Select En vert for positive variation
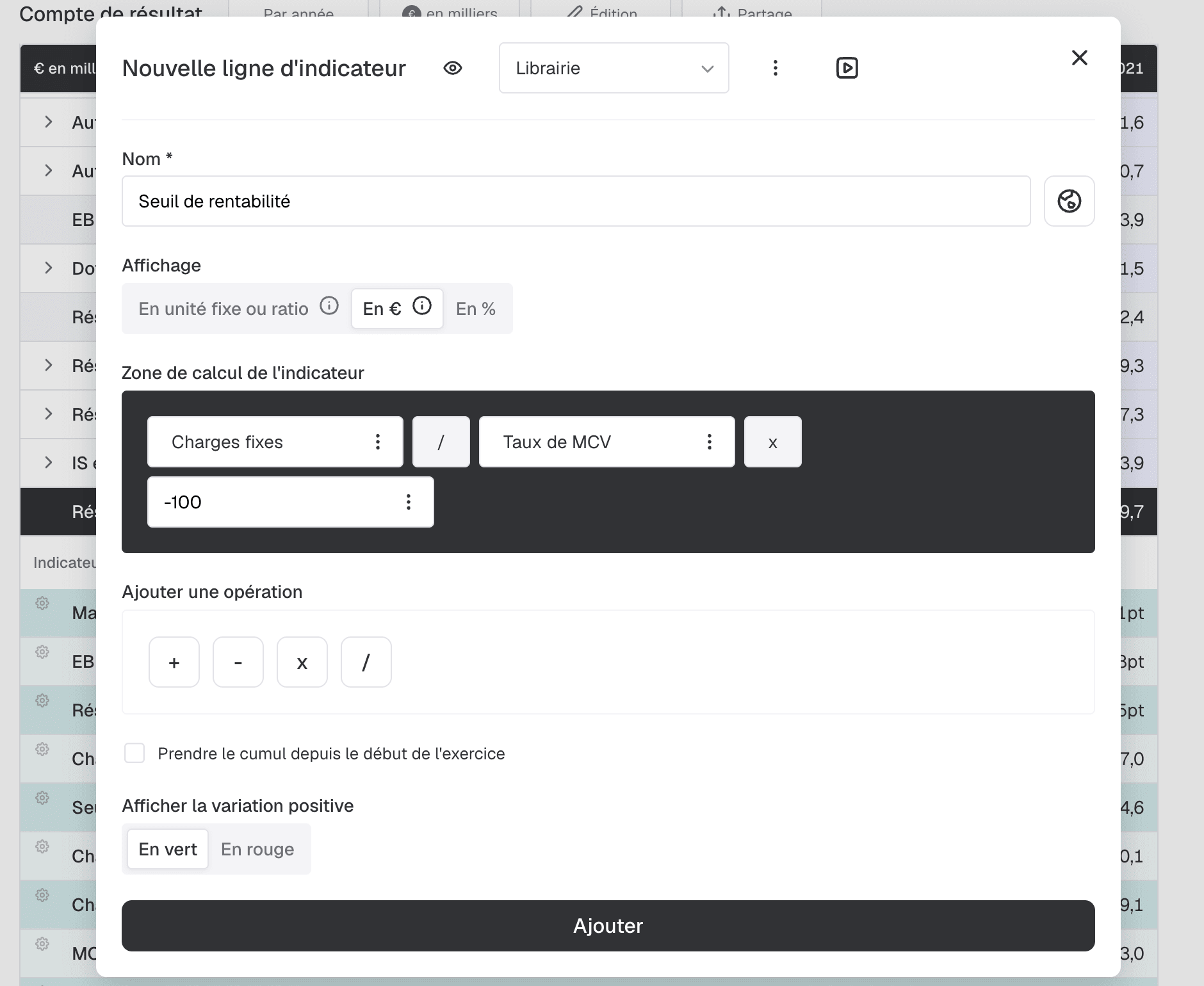This screenshot has width=1204, height=986. (168, 849)
